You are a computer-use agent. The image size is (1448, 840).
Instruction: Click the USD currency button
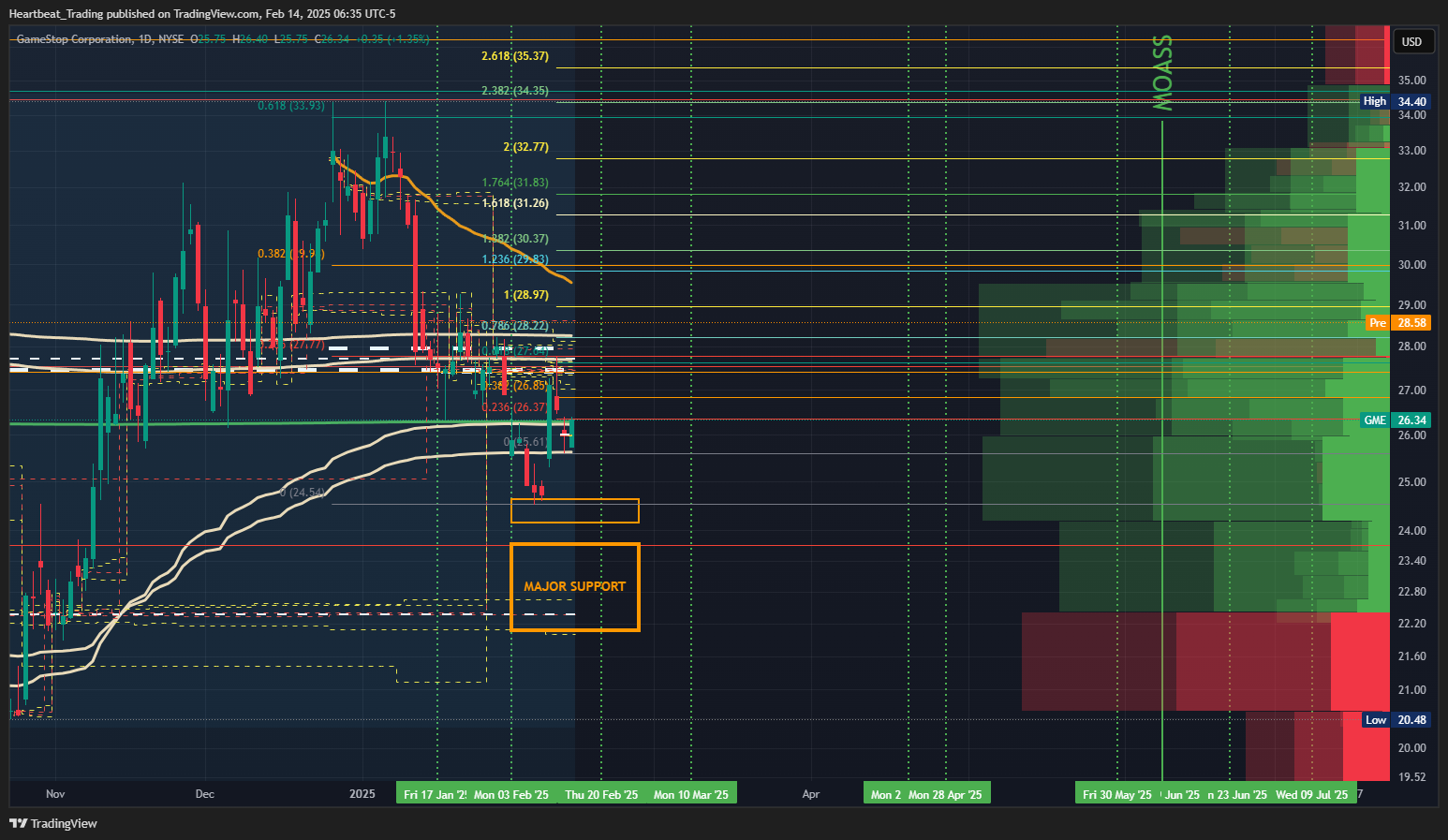pyautogui.click(x=1411, y=41)
